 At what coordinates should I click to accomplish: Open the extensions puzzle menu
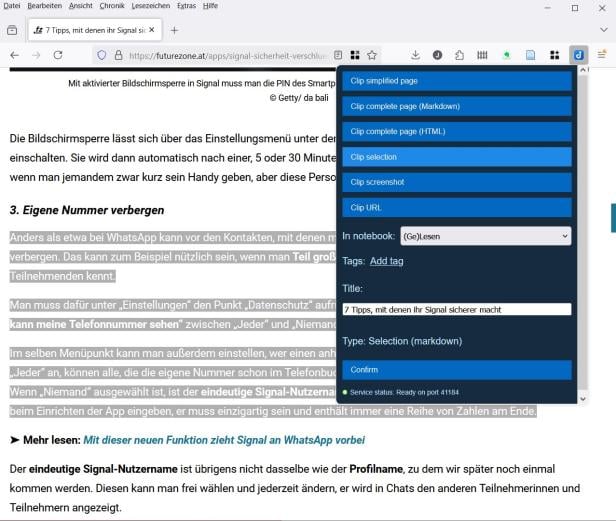pyautogui.click(x=459, y=55)
